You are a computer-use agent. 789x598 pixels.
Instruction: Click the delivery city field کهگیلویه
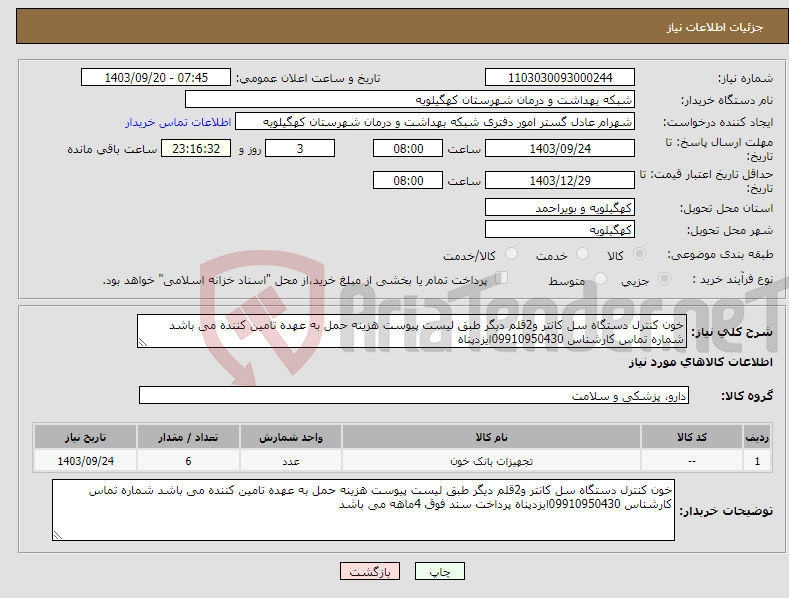tap(560, 230)
